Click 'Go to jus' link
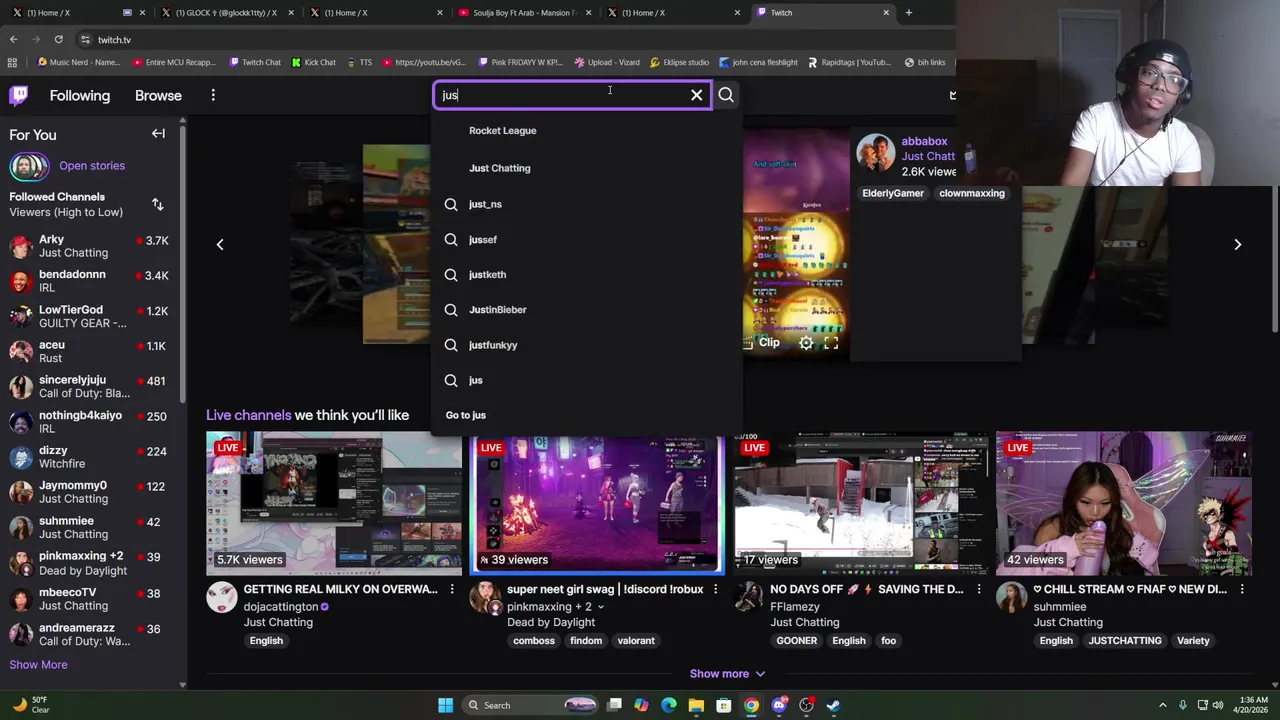The width and height of the screenshot is (1280, 720). [x=466, y=415]
